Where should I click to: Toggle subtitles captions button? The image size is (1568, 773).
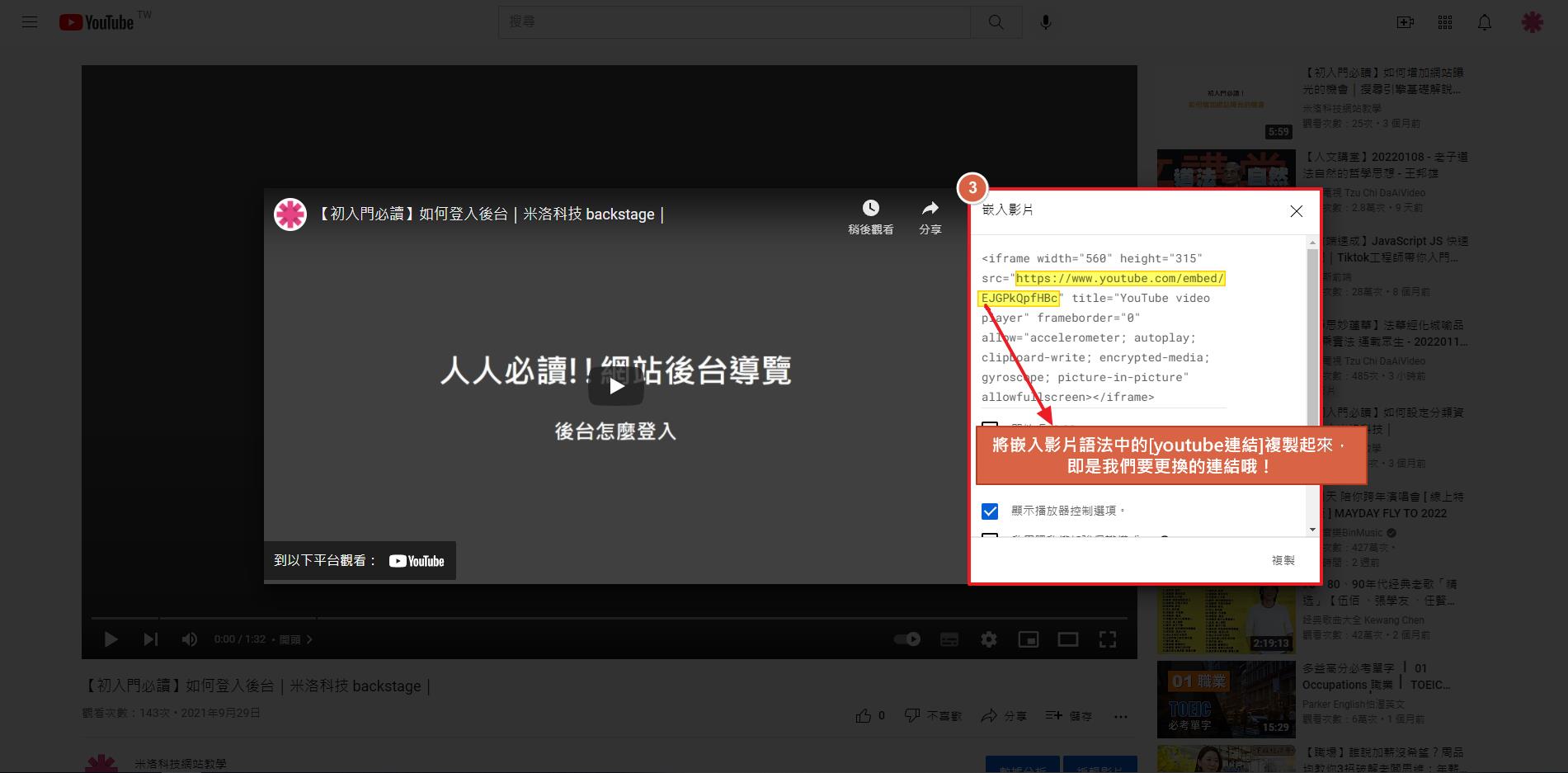coord(949,639)
